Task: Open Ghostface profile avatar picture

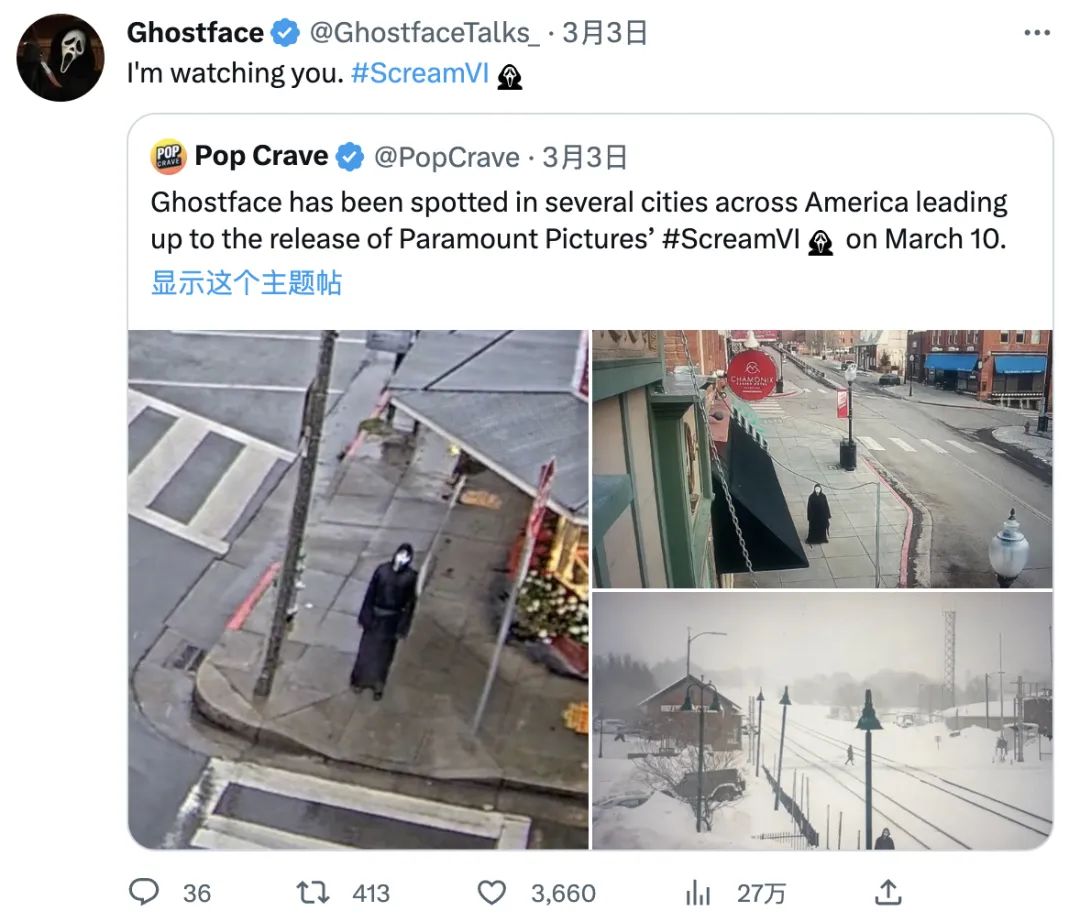Action: 61,58
